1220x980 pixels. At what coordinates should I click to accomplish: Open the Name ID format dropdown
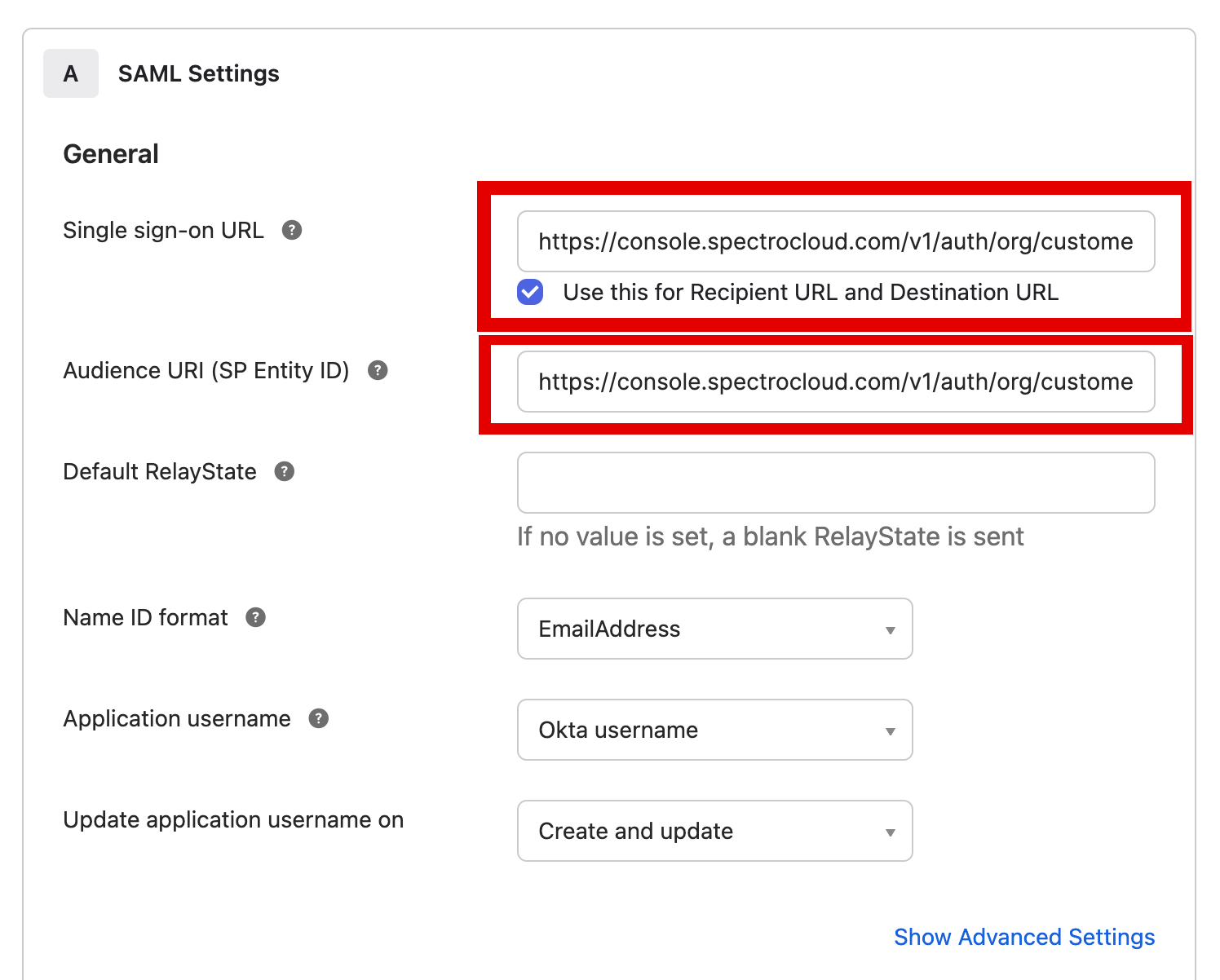tap(714, 629)
